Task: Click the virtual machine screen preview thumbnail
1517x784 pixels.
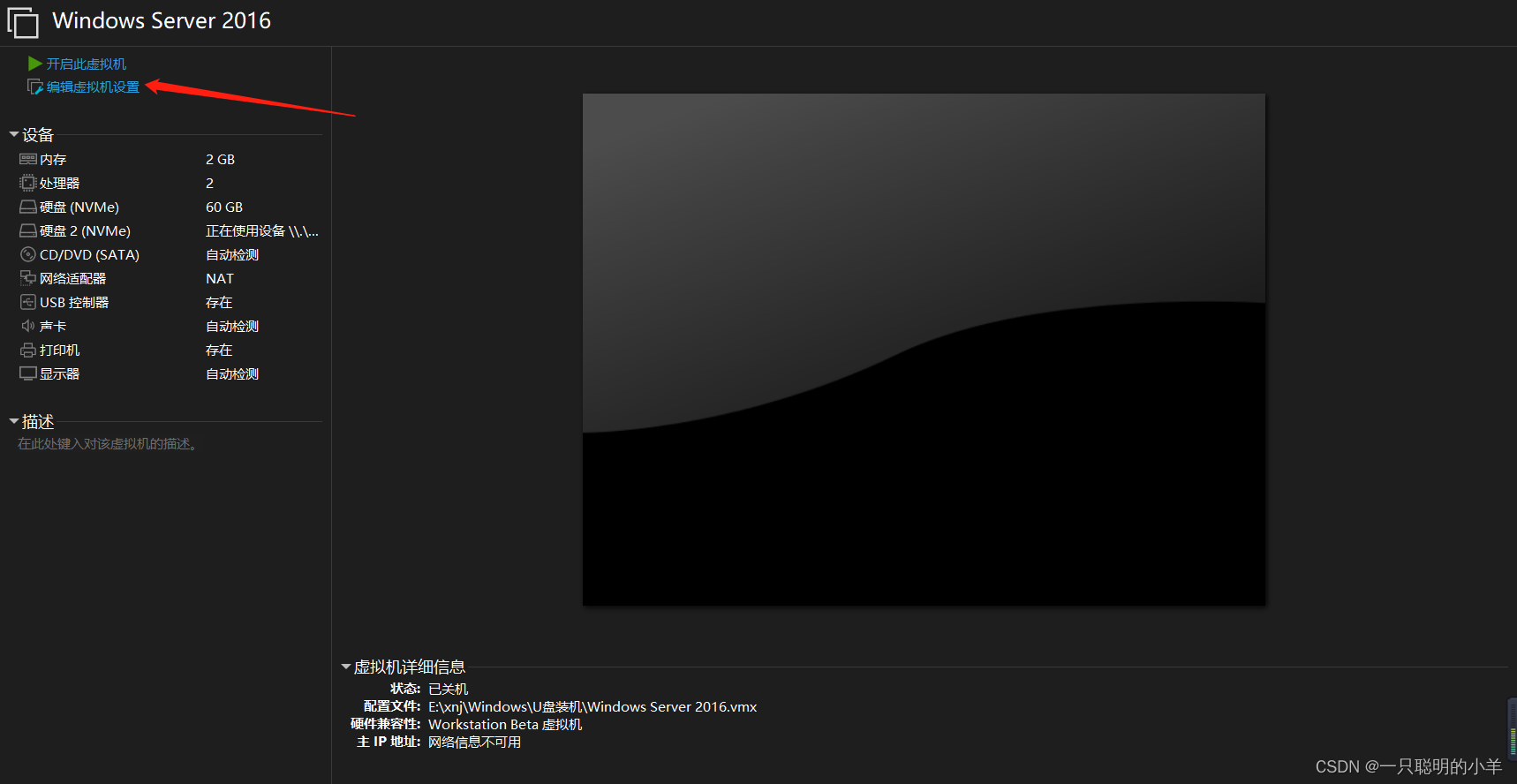Action: pos(924,350)
